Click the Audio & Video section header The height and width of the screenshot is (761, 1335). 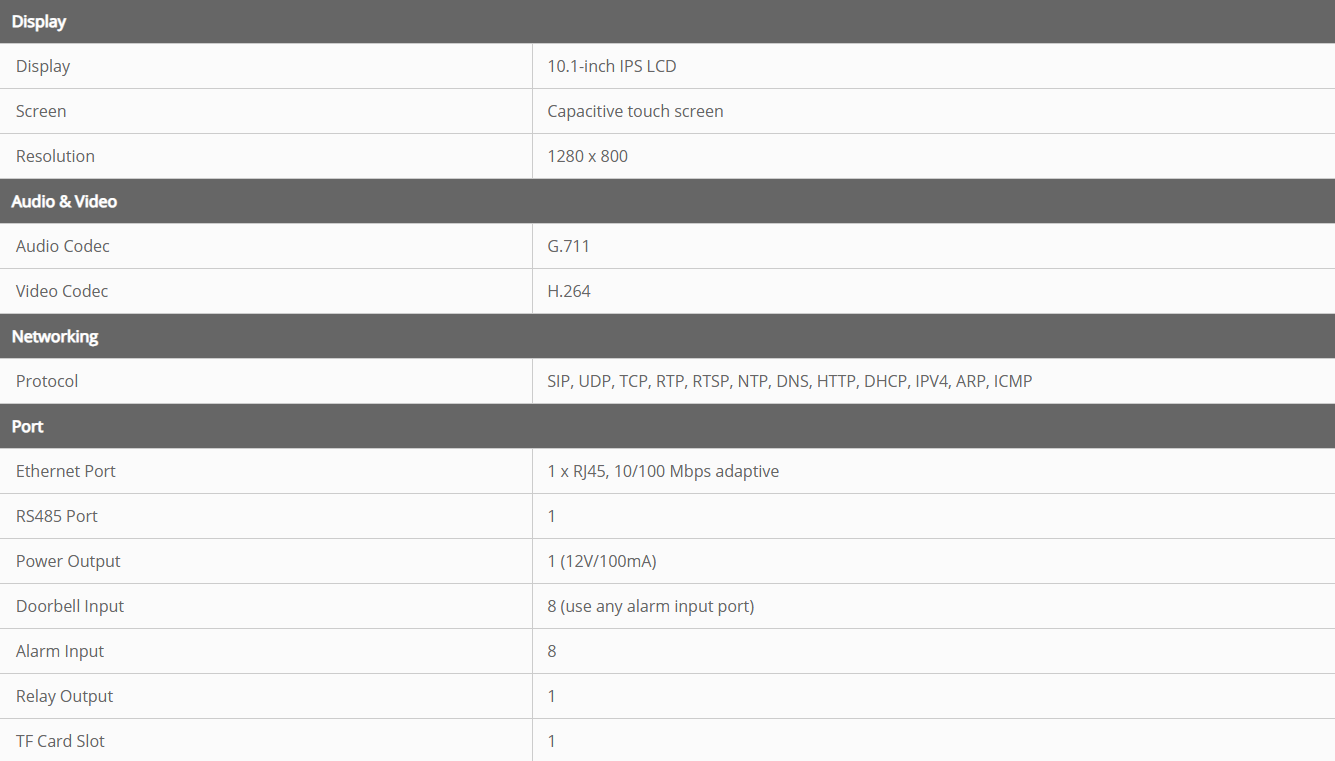64,201
